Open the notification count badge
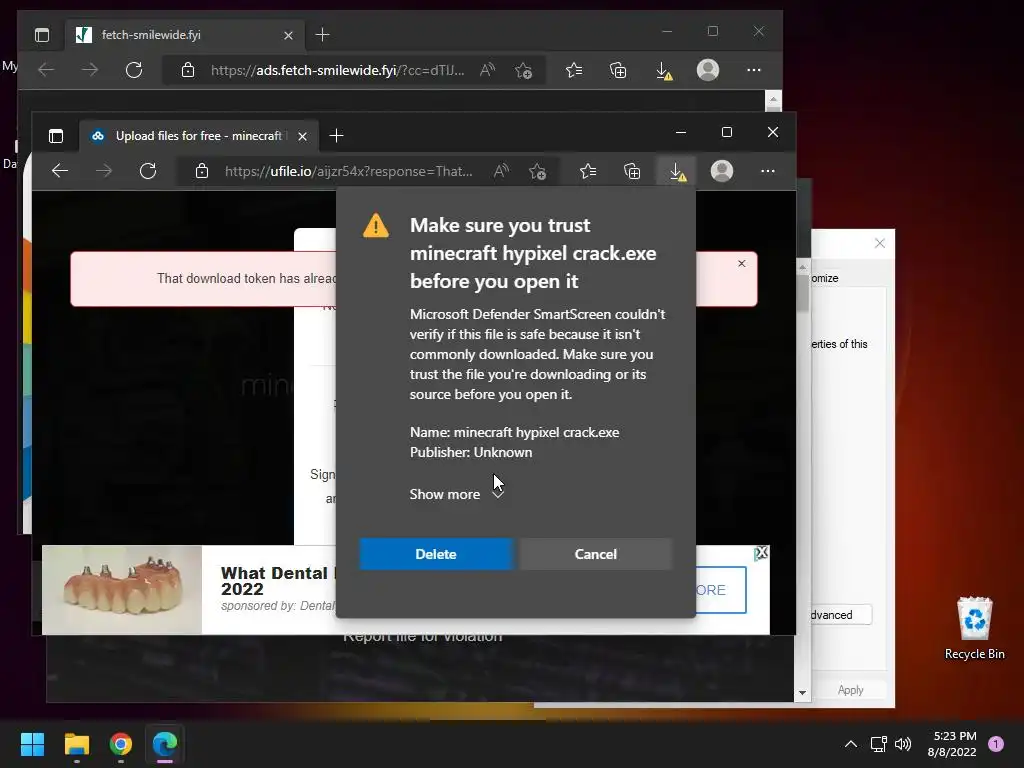 (996, 744)
